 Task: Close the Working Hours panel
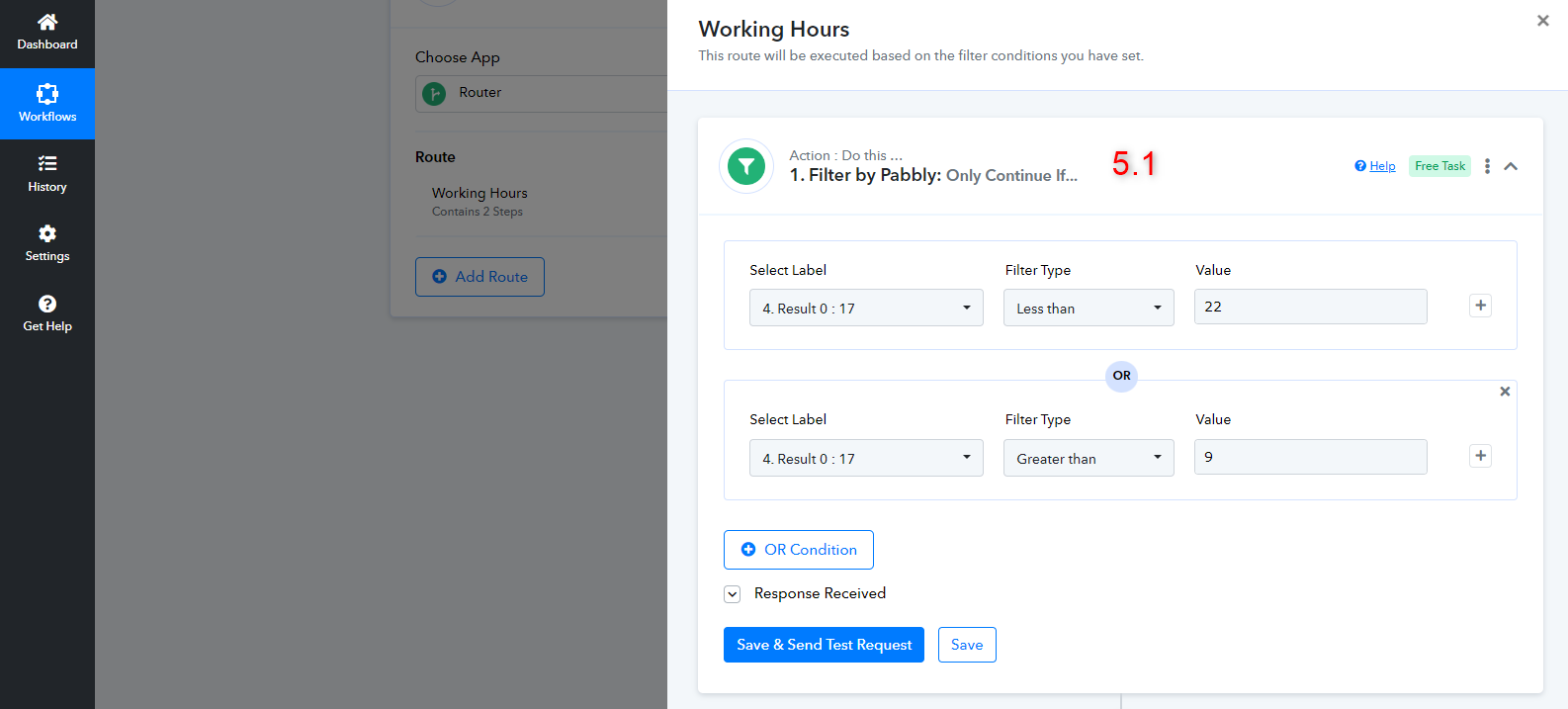1542,21
